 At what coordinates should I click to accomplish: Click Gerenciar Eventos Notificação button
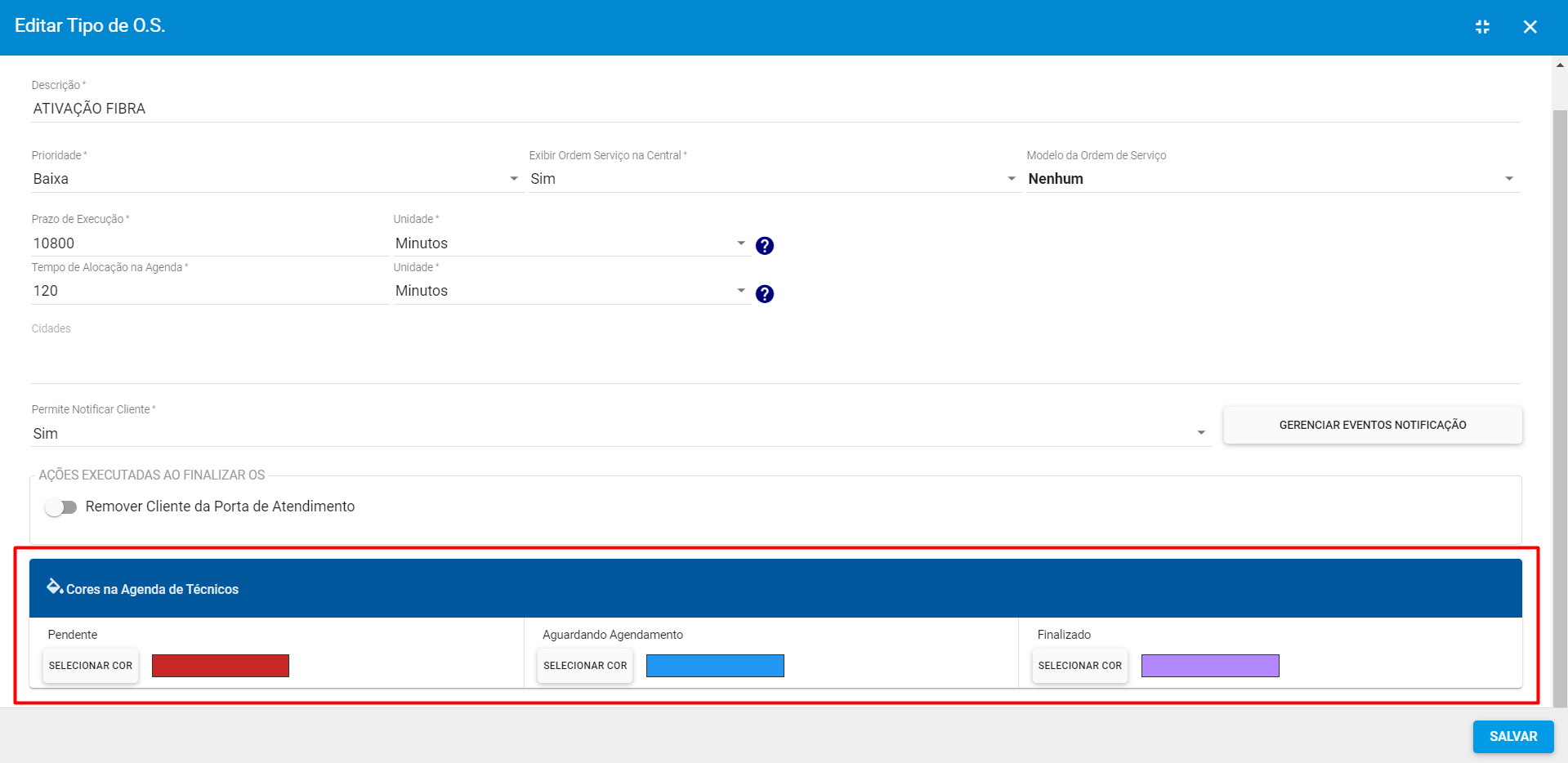(1373, 425)
